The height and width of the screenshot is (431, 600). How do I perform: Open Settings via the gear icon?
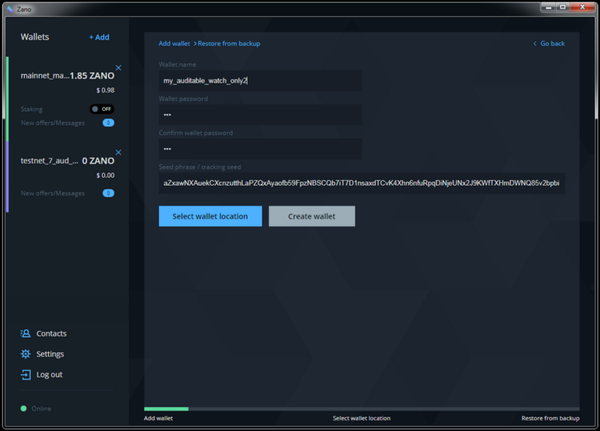[26, 354]
